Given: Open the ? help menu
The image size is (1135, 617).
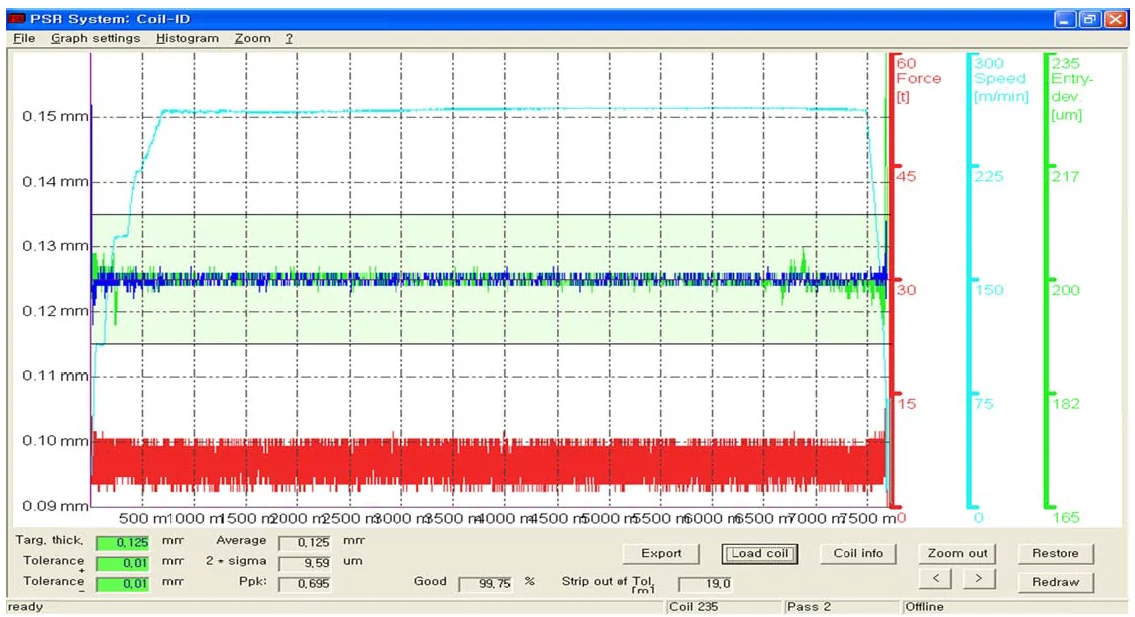Looking at the screenshot, I should coord(289,38).
